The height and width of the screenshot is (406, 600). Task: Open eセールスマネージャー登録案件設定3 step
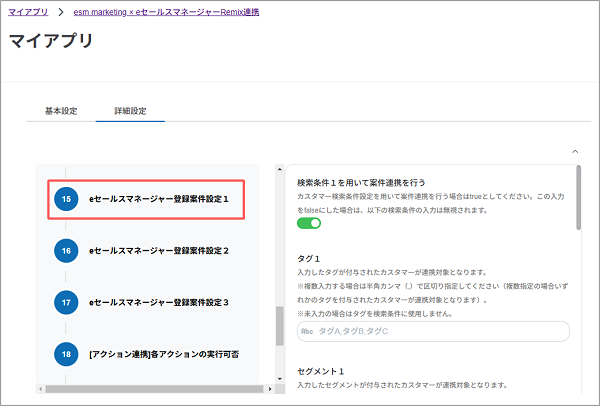click(159, 301)
